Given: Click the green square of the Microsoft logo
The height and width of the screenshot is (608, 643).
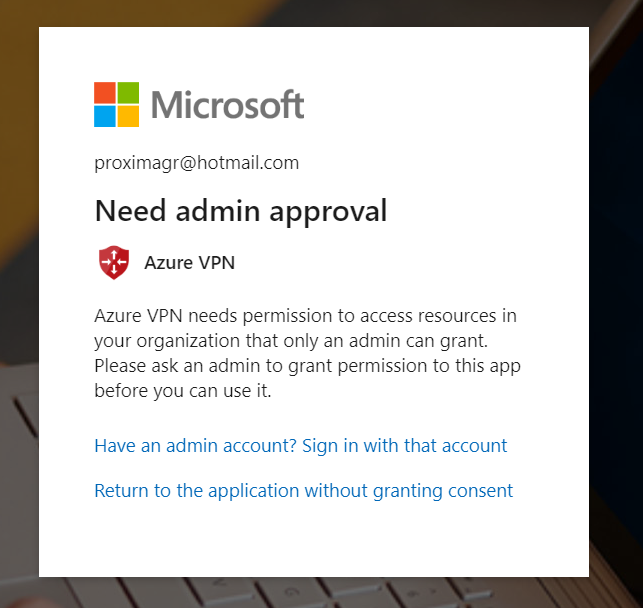Looking at the screenshot, I should coord(128,93).
